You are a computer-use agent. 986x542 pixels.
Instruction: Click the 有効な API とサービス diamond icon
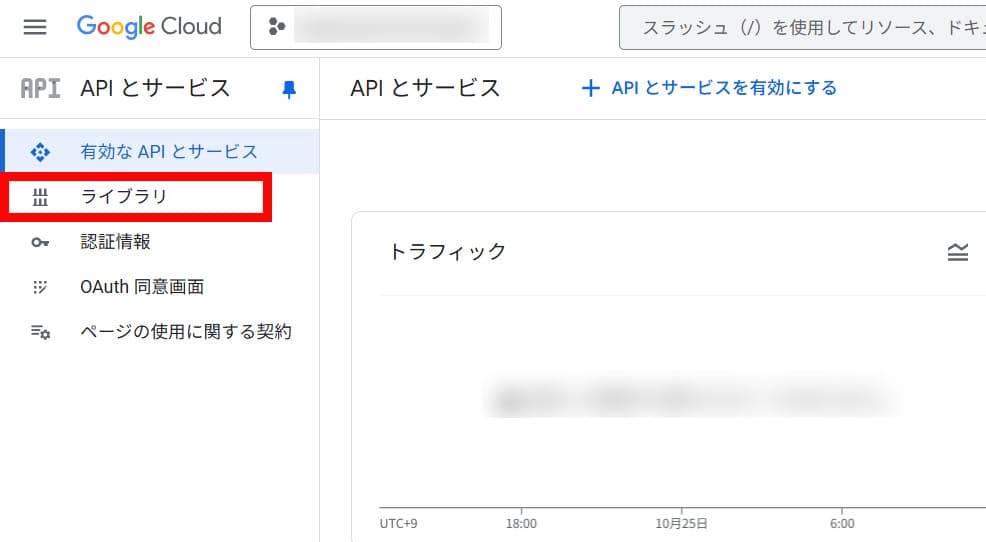[40, 152]
